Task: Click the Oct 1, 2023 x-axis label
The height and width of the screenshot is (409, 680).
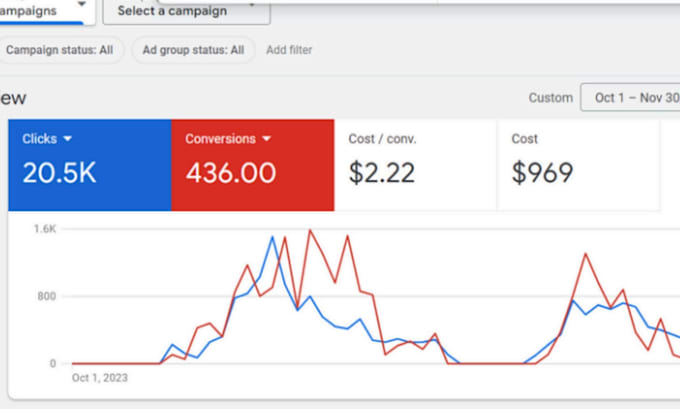Action: point(100,378)
